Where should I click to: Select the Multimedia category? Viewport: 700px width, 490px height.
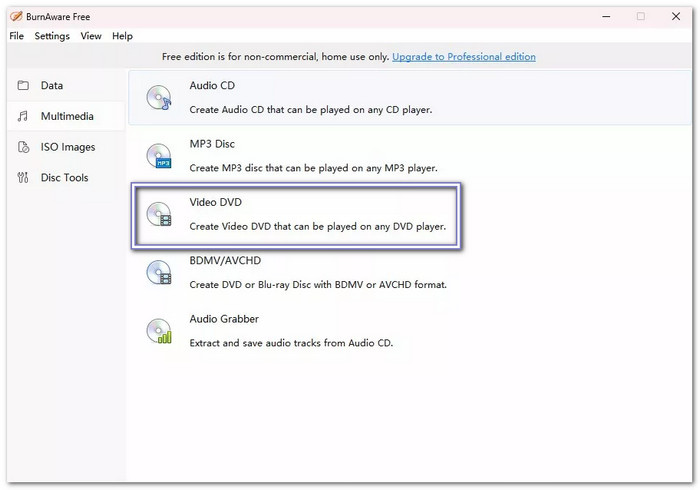click(x=66, y=116)
